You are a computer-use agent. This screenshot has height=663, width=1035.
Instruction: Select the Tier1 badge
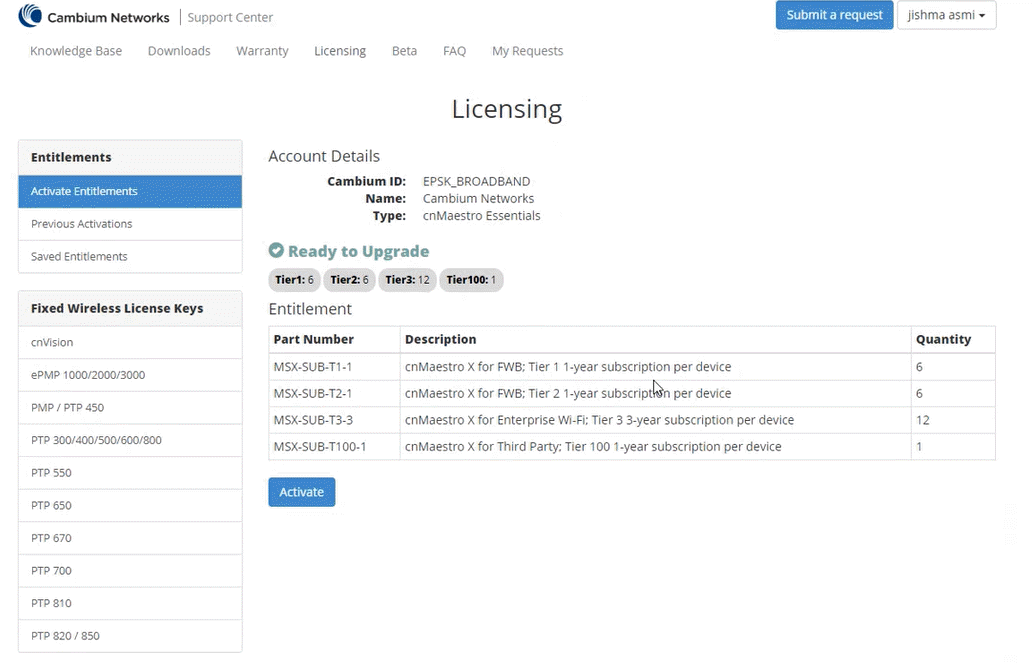point(294,280)
